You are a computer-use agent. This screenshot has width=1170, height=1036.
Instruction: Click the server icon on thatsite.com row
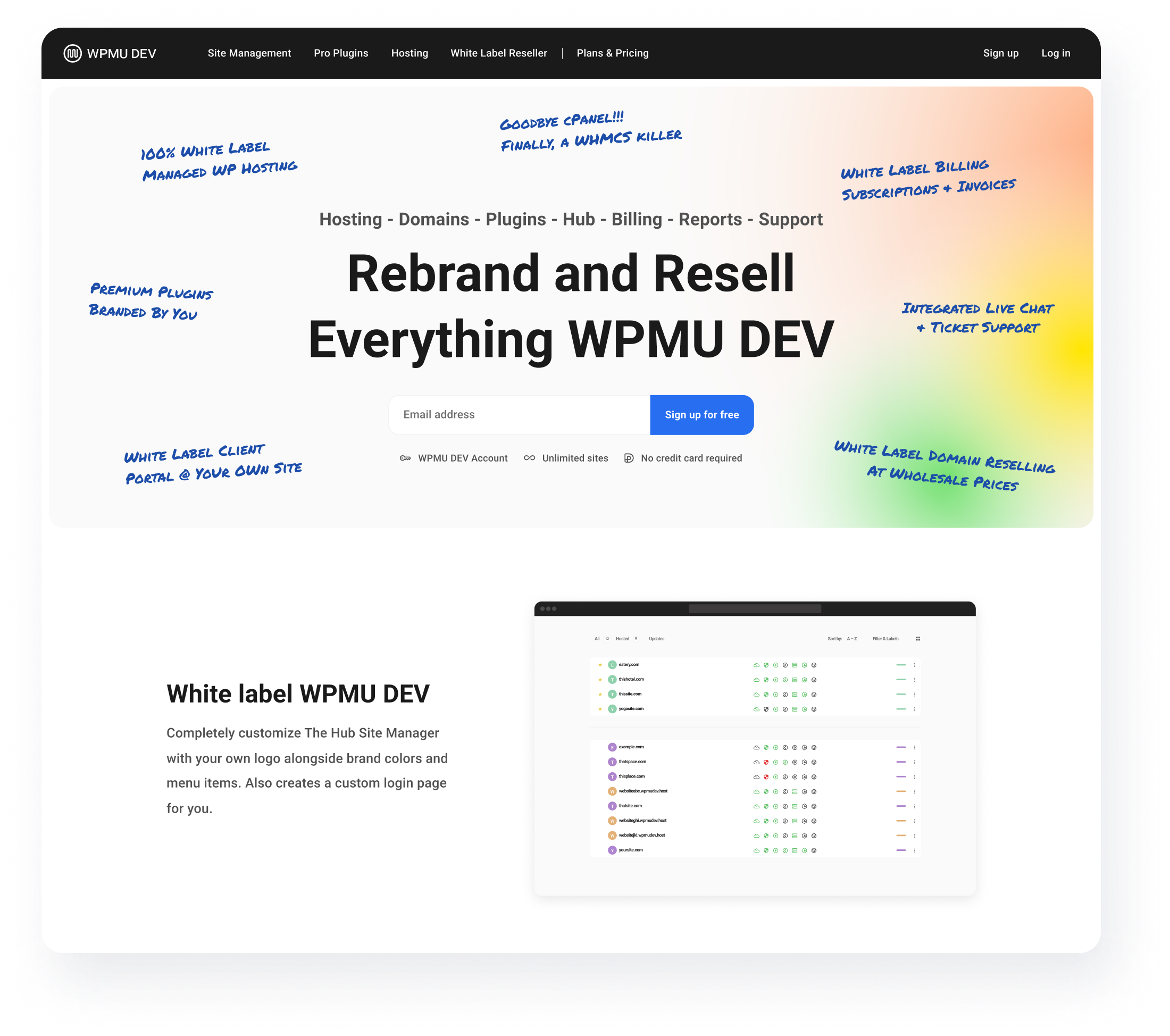coord(795,806)
